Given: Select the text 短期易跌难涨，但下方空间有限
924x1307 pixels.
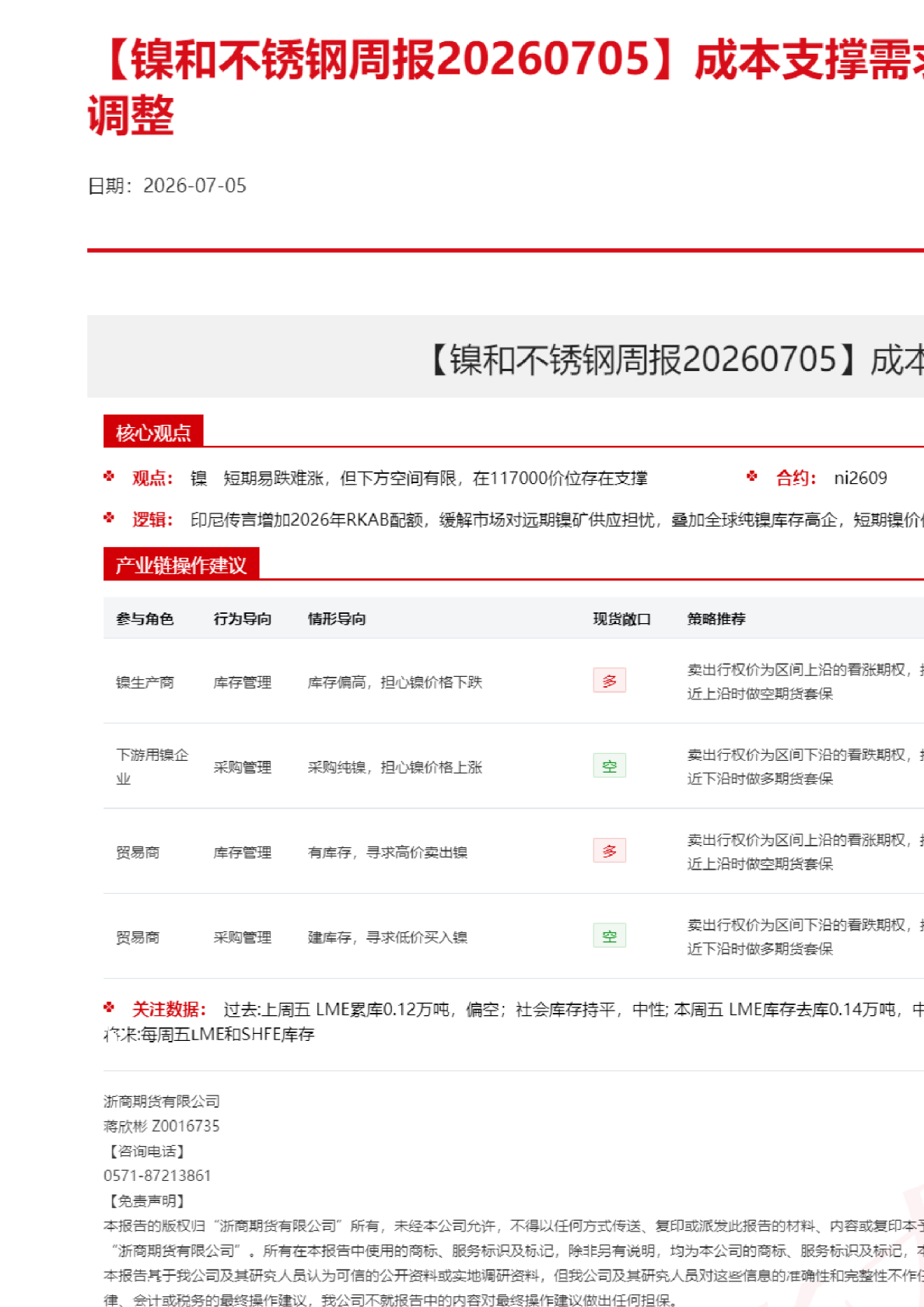Looking at the screenshot, I should (x=340, y=478).
